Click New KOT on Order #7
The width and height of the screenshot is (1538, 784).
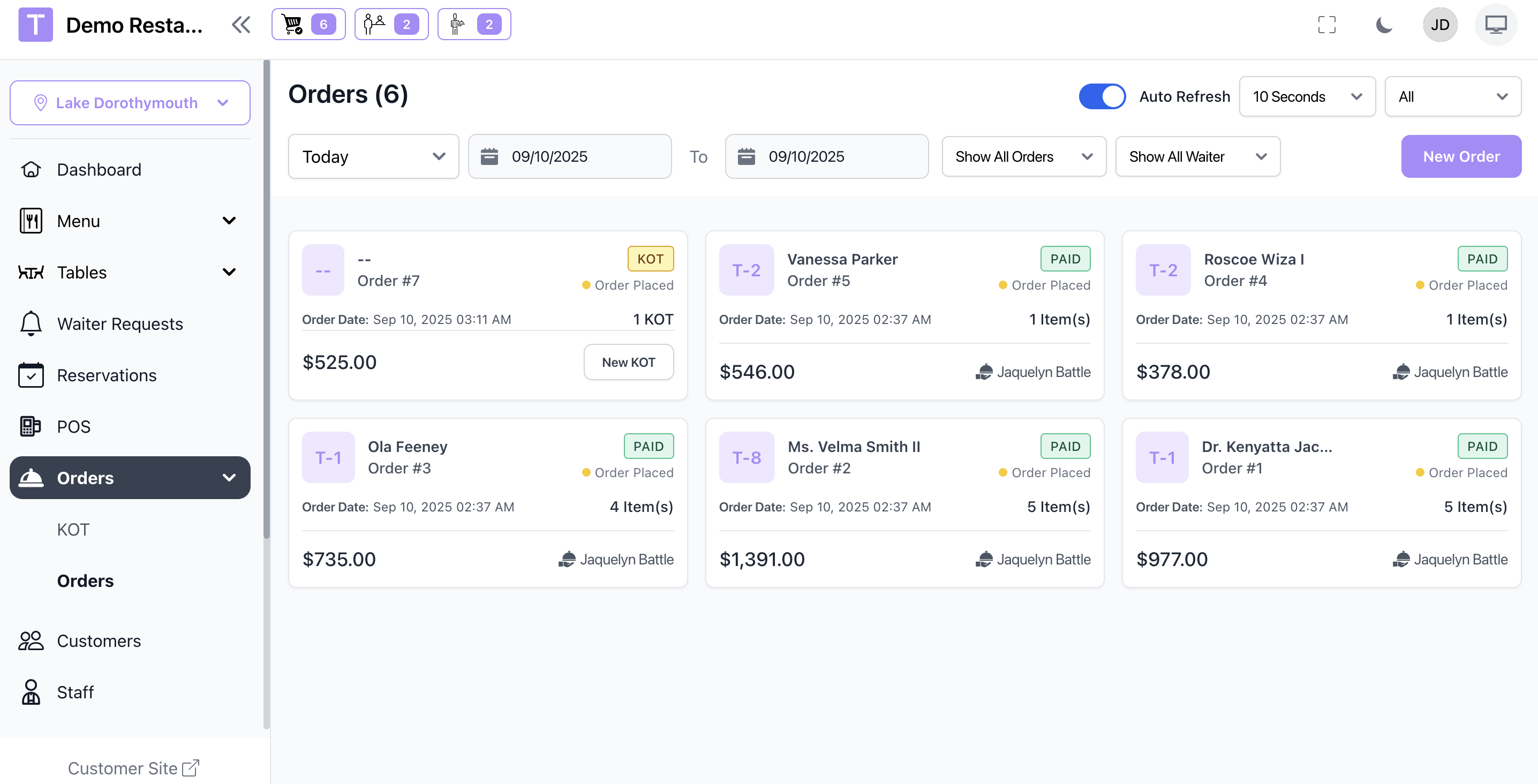[628, 362]
